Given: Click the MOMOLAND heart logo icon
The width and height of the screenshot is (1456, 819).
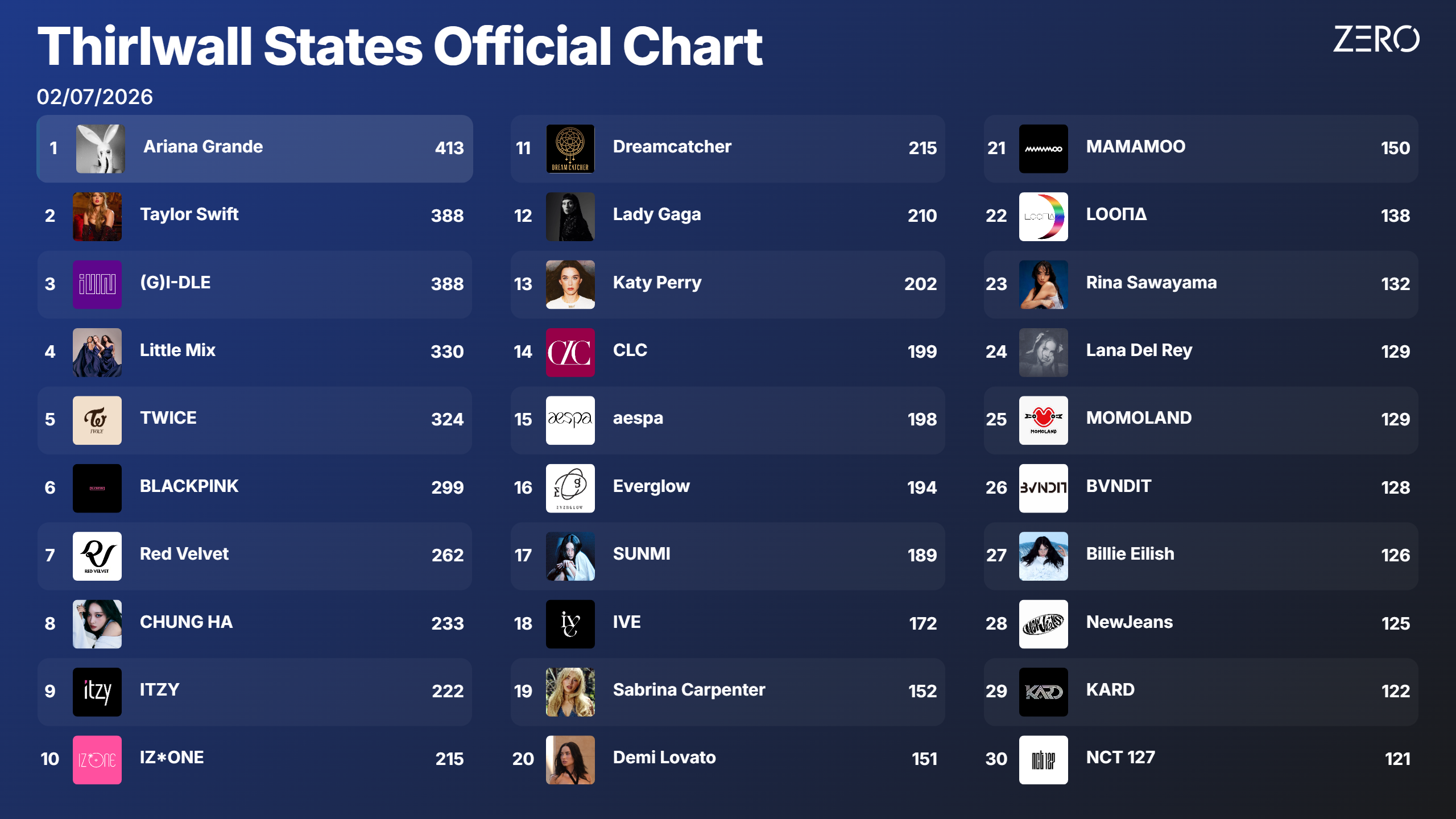Looking at the screenshot, I should pos(1044,420).
